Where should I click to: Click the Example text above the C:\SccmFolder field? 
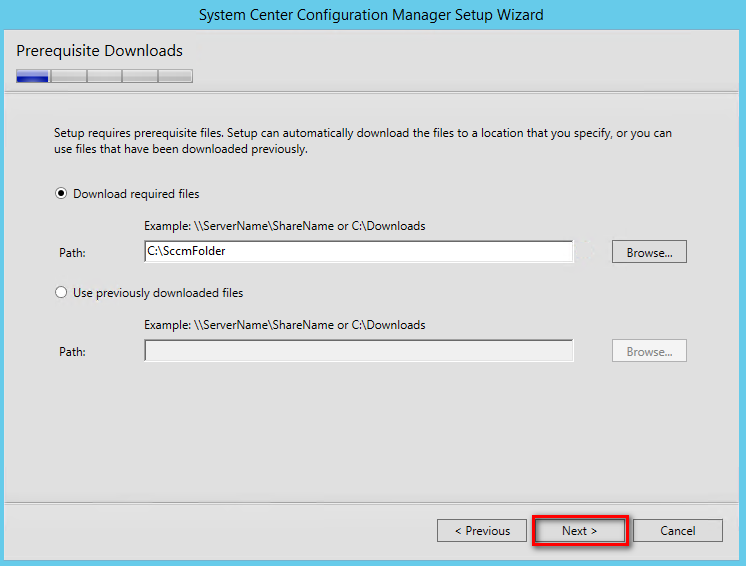tap(285, 226)
